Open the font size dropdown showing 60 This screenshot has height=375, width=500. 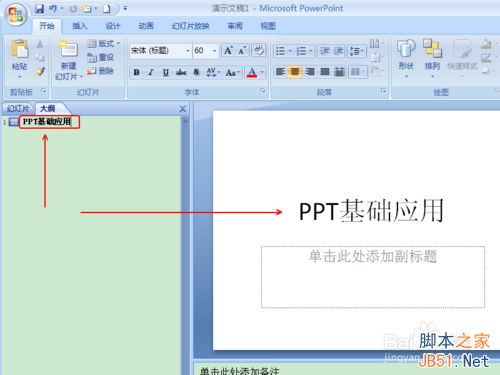tap(215, 51)
